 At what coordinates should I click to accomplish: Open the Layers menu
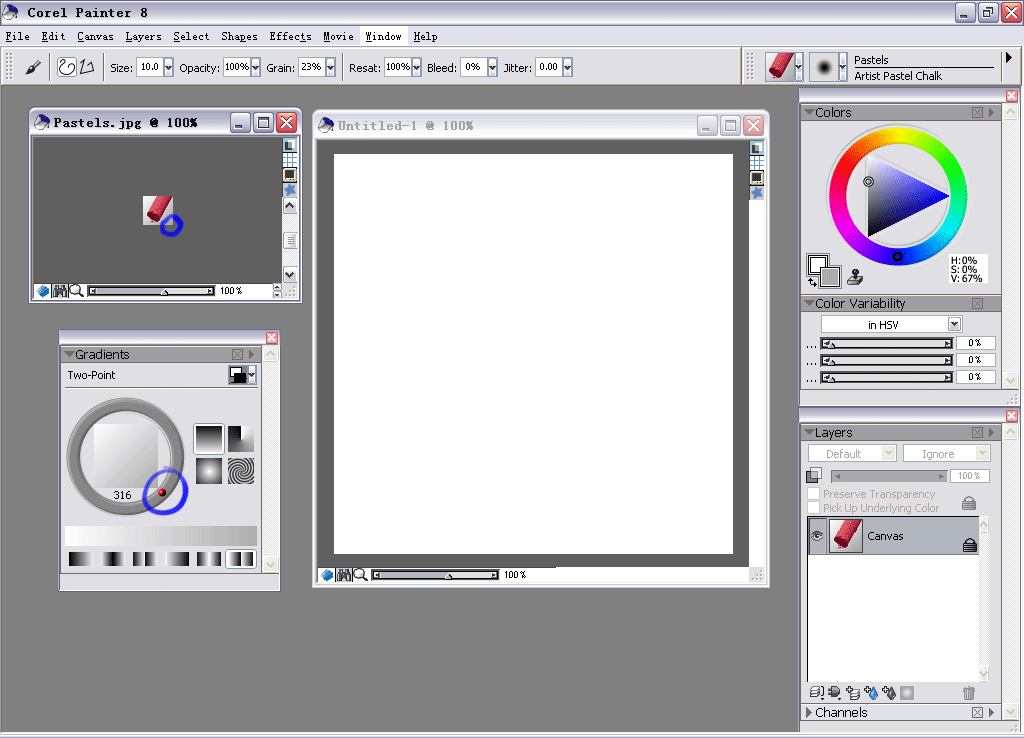tap(143, 37)
